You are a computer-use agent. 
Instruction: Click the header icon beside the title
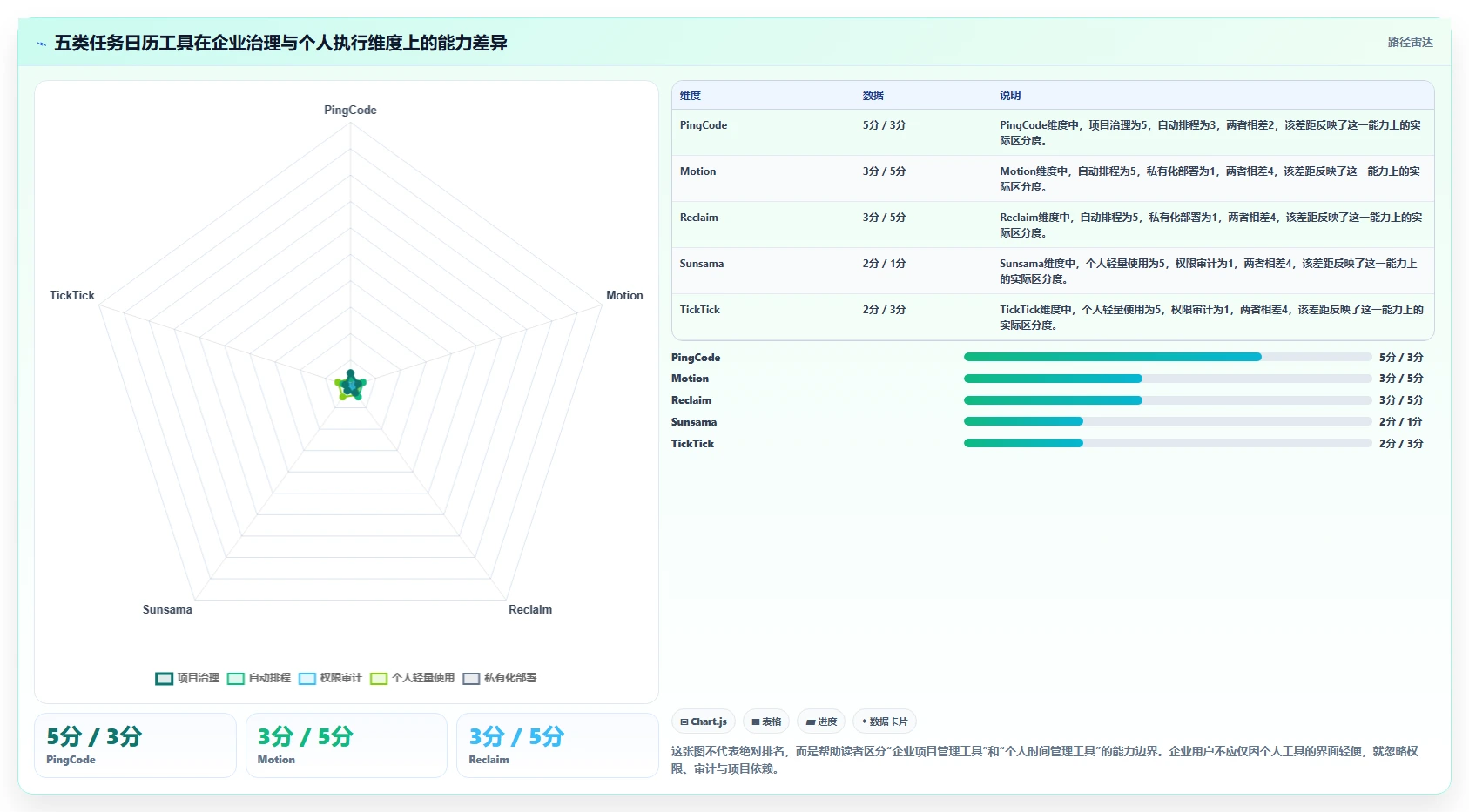[x=41, y=43]
